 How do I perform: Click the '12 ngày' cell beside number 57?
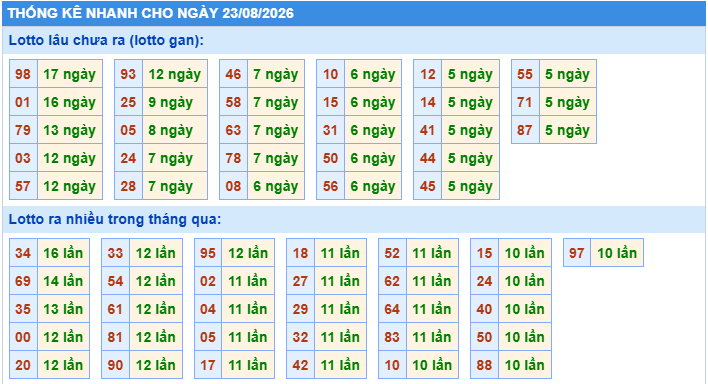click(x=70, y=186)
